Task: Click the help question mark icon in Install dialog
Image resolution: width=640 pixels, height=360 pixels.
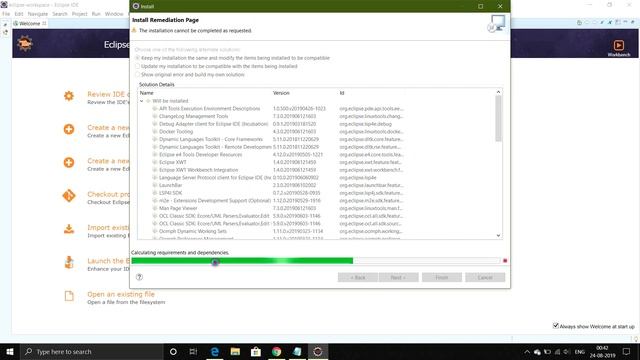Action: tap(139, 277)
